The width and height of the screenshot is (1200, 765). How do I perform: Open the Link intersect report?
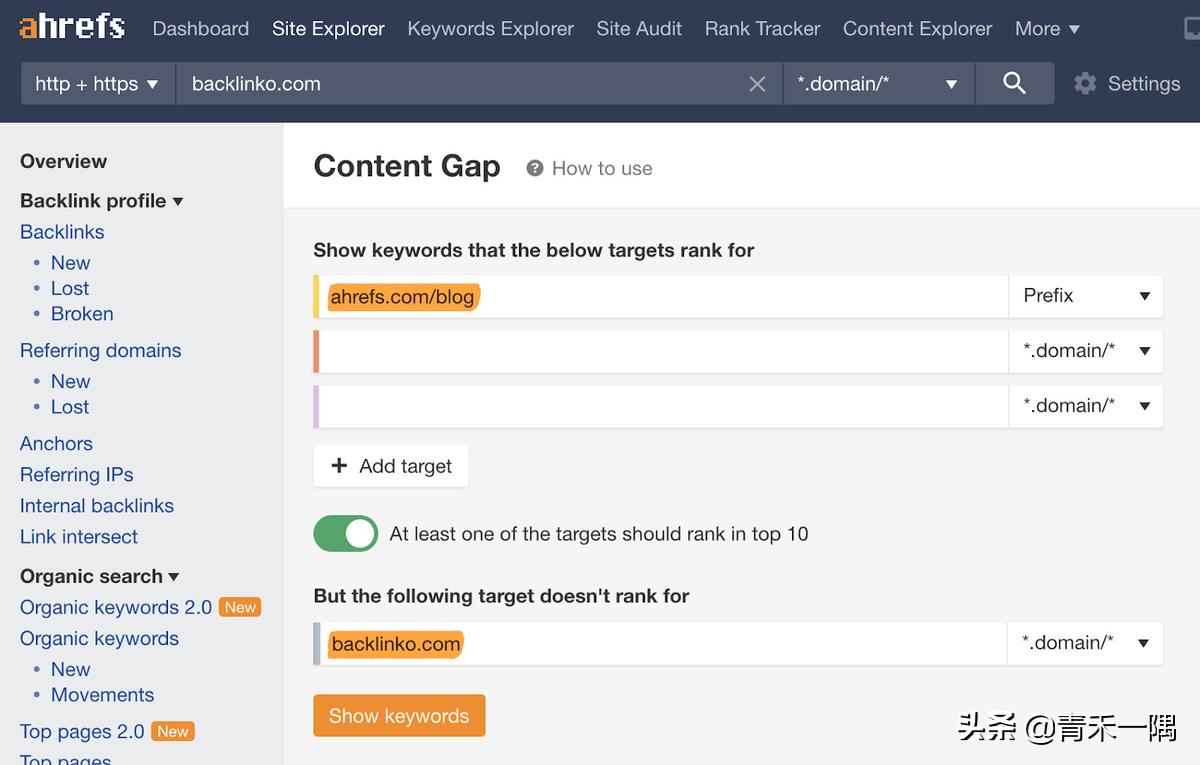coord(79,537)
